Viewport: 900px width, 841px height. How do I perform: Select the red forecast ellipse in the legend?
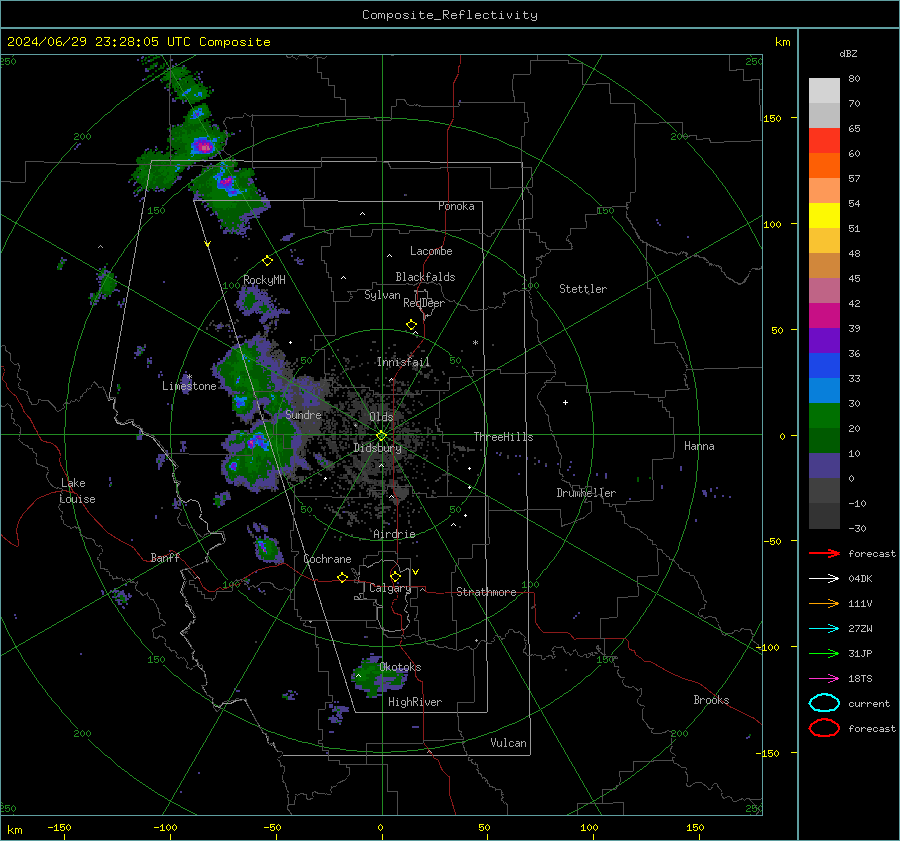[824, 728]
